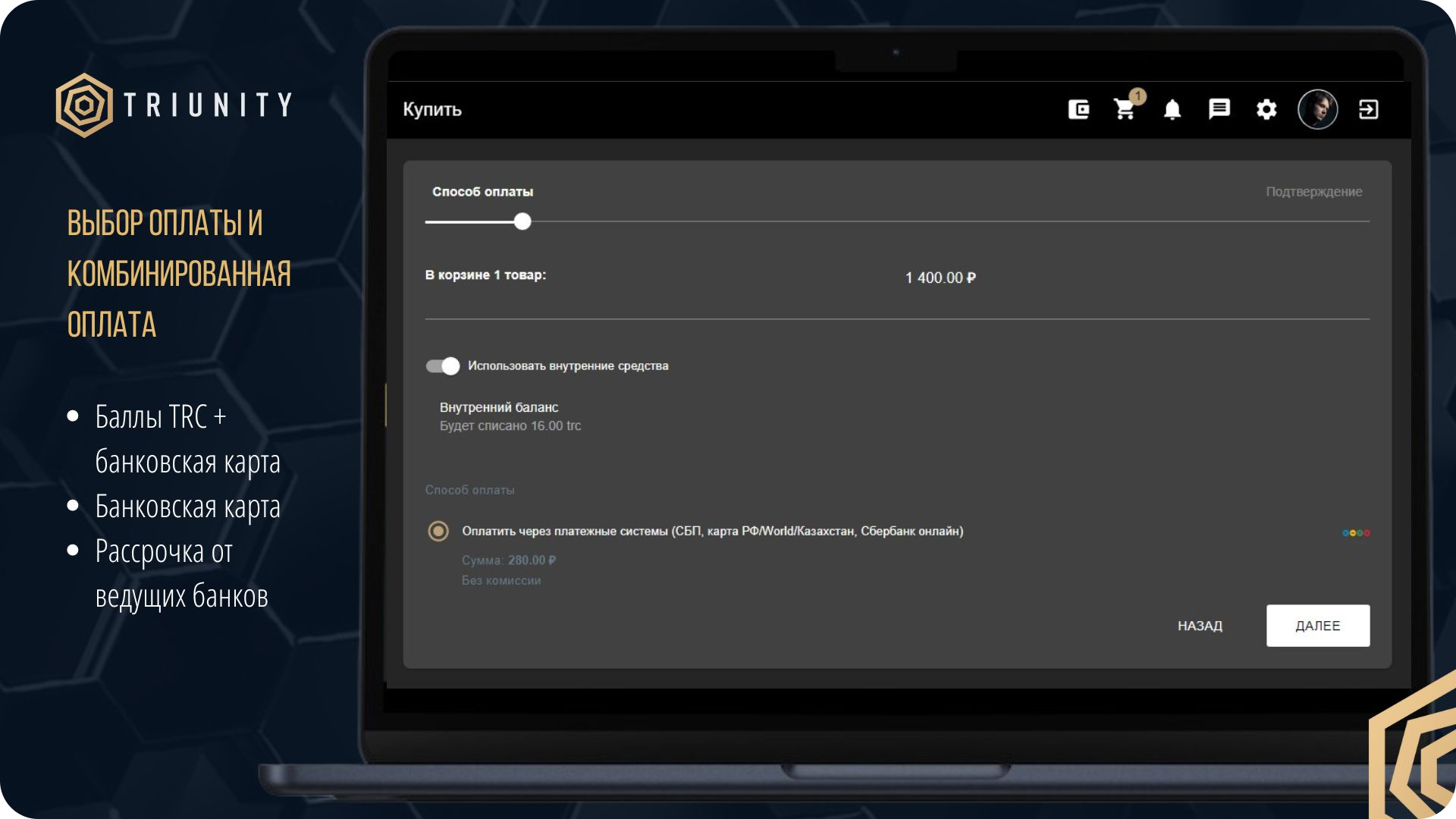This screenshot has height=819, width=1456.
Task: Click the payment systems colored dots icon
Action: click(x=1356, y=532)
